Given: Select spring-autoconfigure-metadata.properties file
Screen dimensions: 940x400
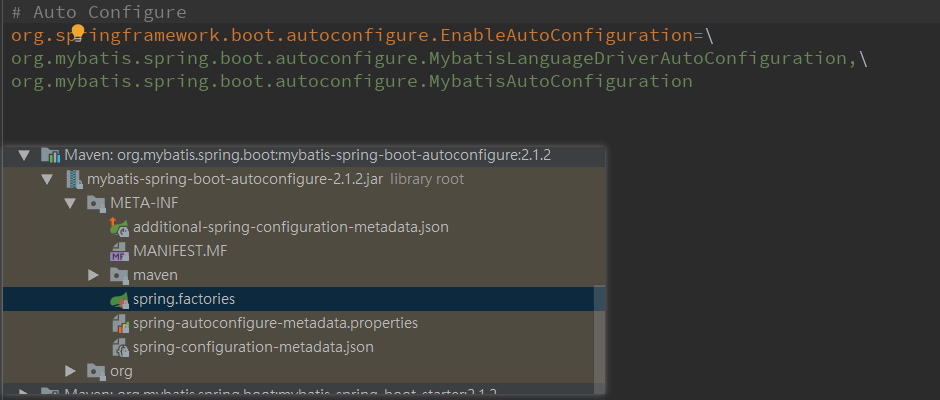Looking at the screenshot, I should click(x=275, y=323).
